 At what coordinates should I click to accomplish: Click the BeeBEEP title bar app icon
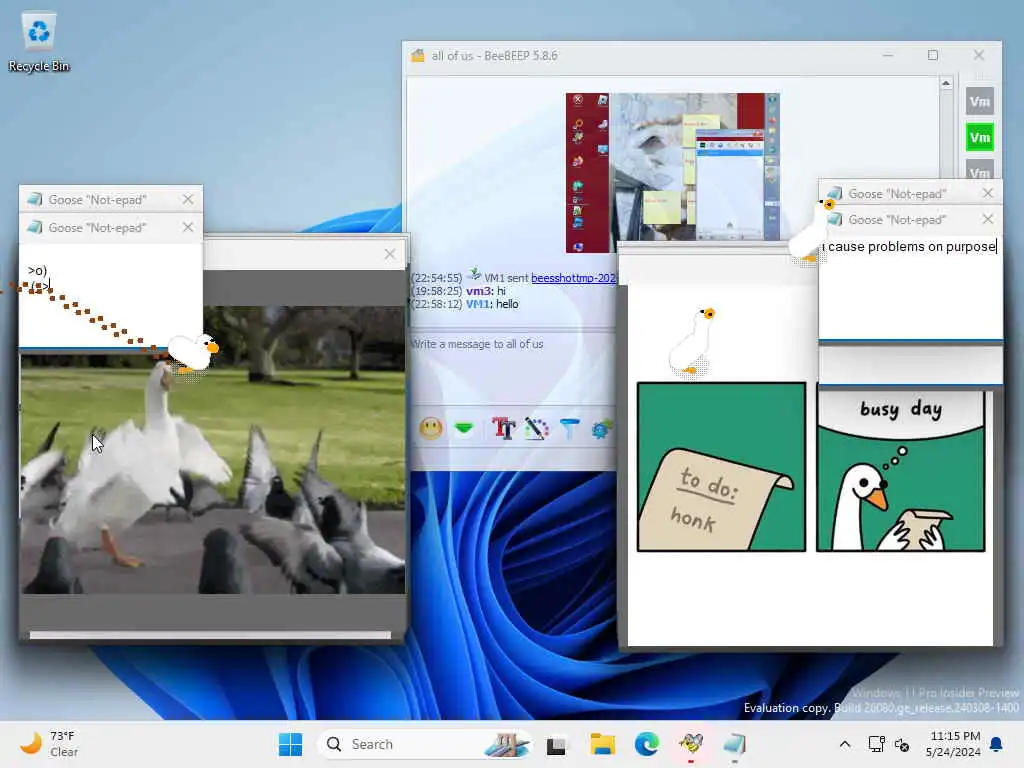pyautogui.click(x=418, y=56)
